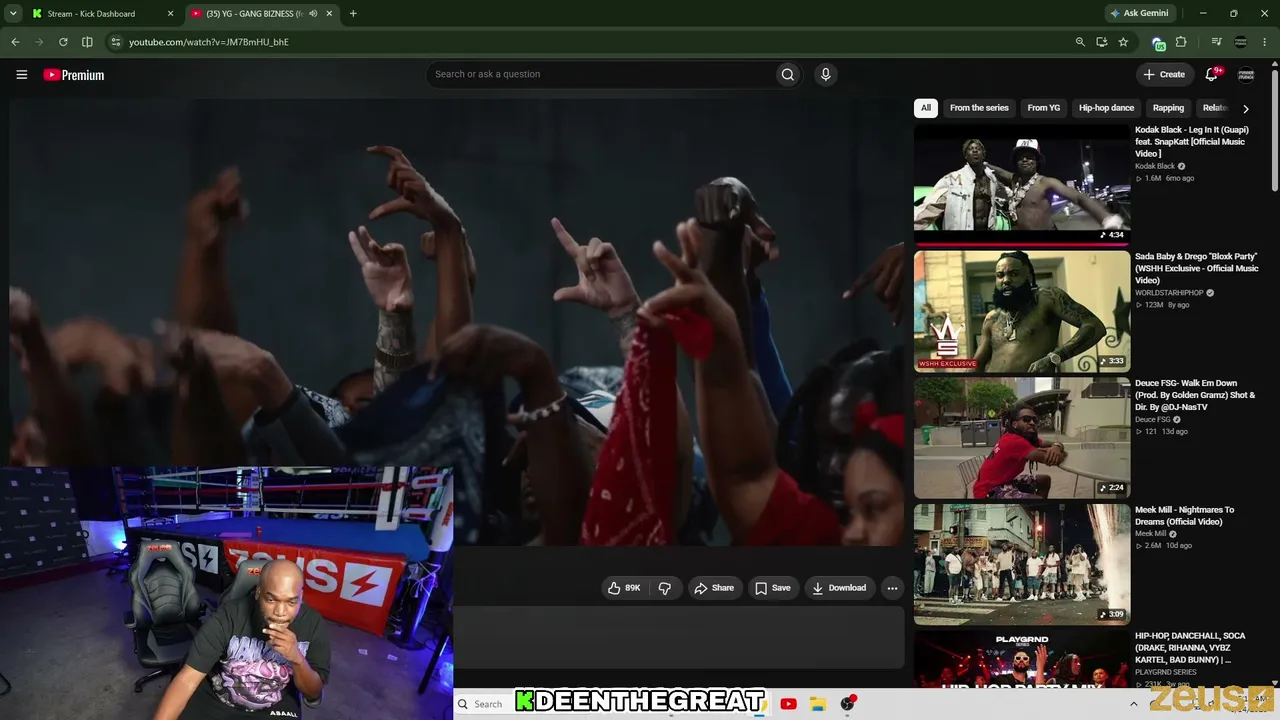Toggle the browser split view icon
The height and width of the screenshot is (720, 1280).
(87, 42)
